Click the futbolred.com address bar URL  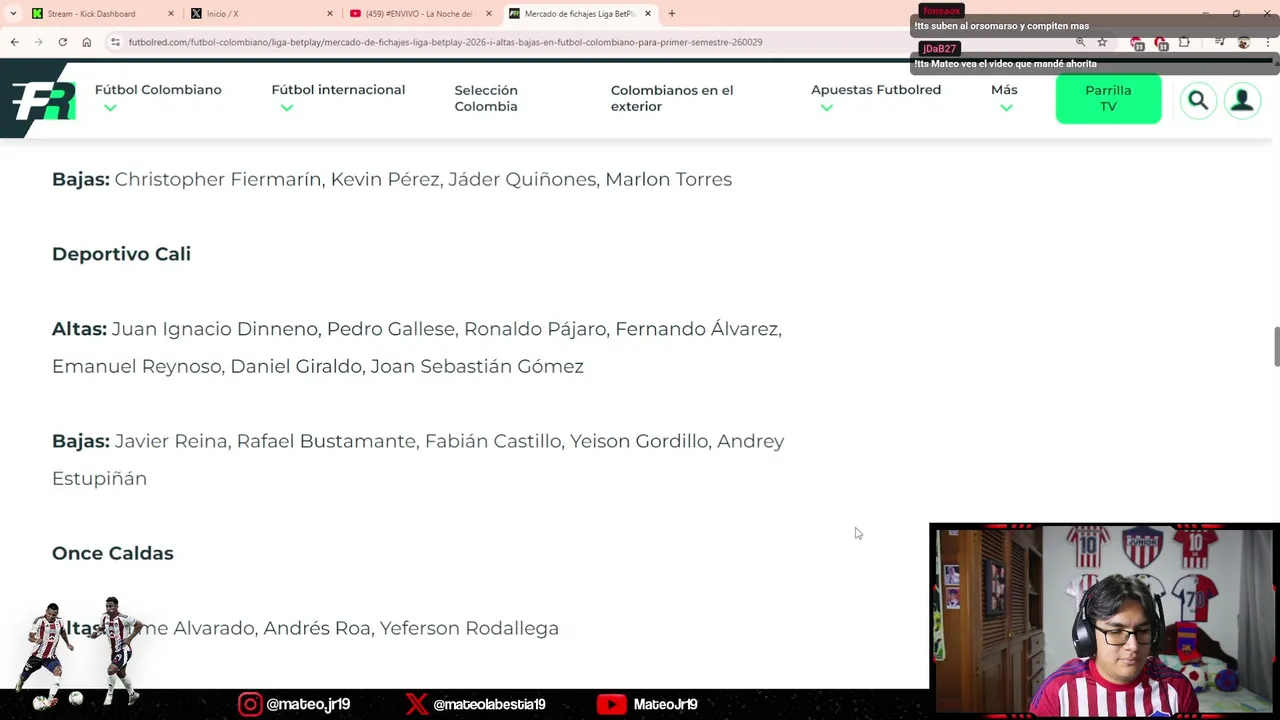(445, 42)
